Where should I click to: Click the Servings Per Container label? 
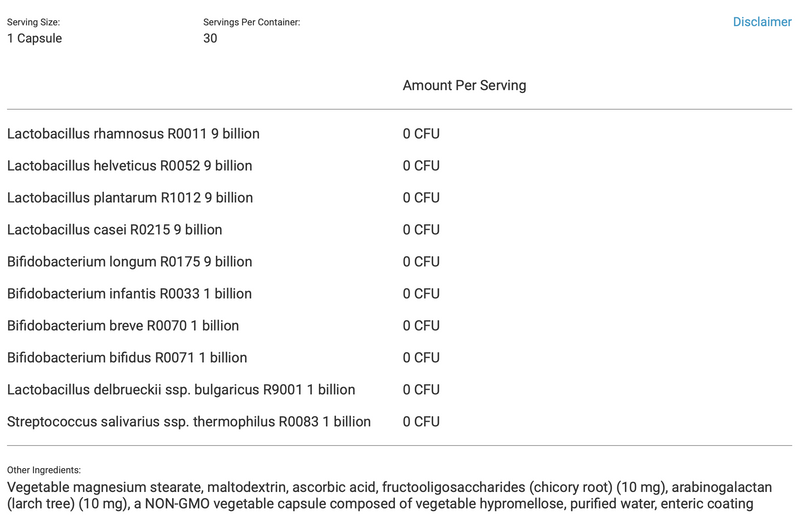point(251,22)
